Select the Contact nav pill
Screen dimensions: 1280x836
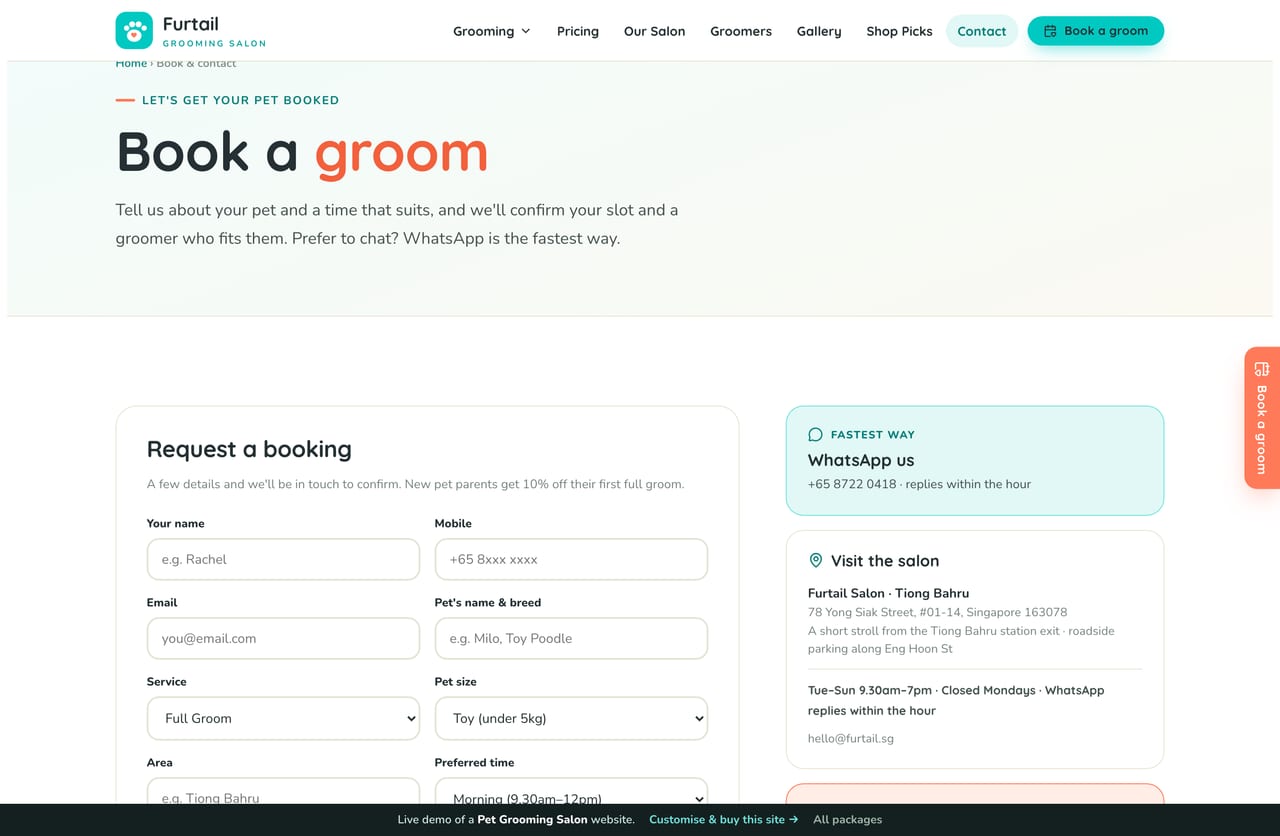tap(982, 31)
